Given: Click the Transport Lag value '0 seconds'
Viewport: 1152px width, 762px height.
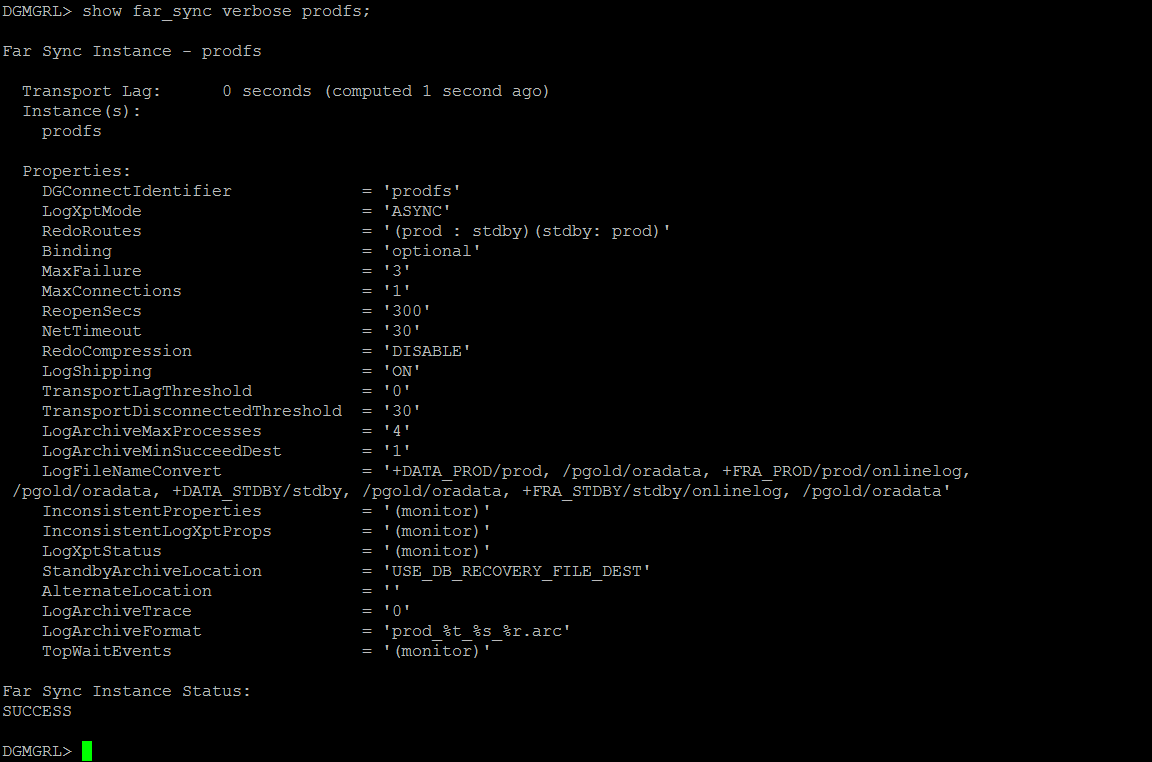Looking at the screenshot, I should pyautogui.click(x=267, y=91).
